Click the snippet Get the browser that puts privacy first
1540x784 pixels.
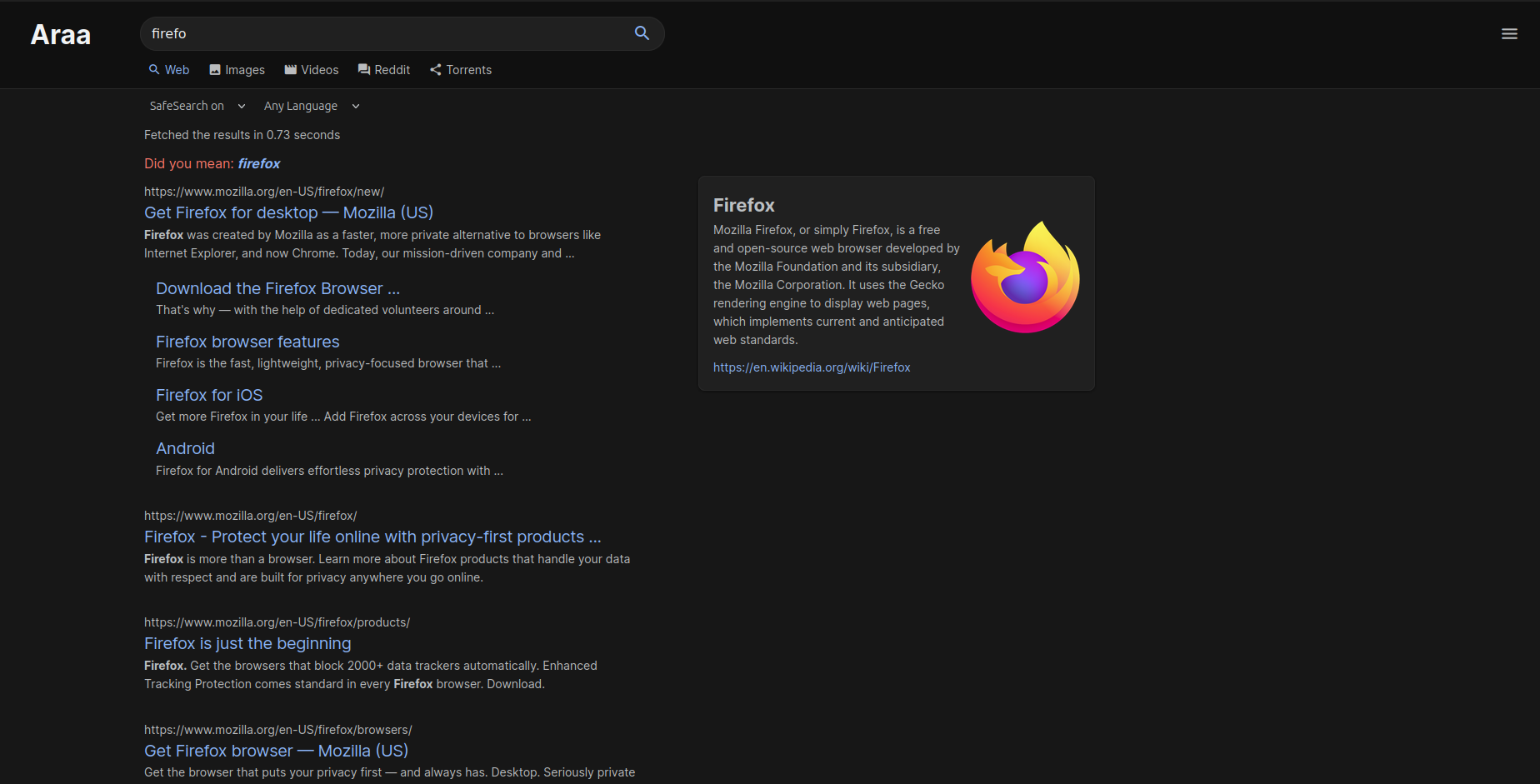click(389, 772)
